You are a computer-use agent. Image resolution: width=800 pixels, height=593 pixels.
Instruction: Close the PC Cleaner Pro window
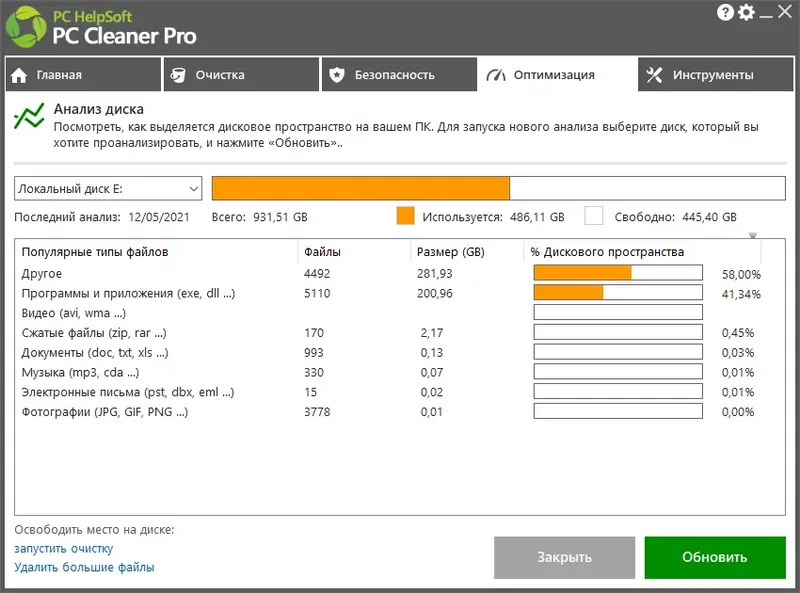point(785,12)
